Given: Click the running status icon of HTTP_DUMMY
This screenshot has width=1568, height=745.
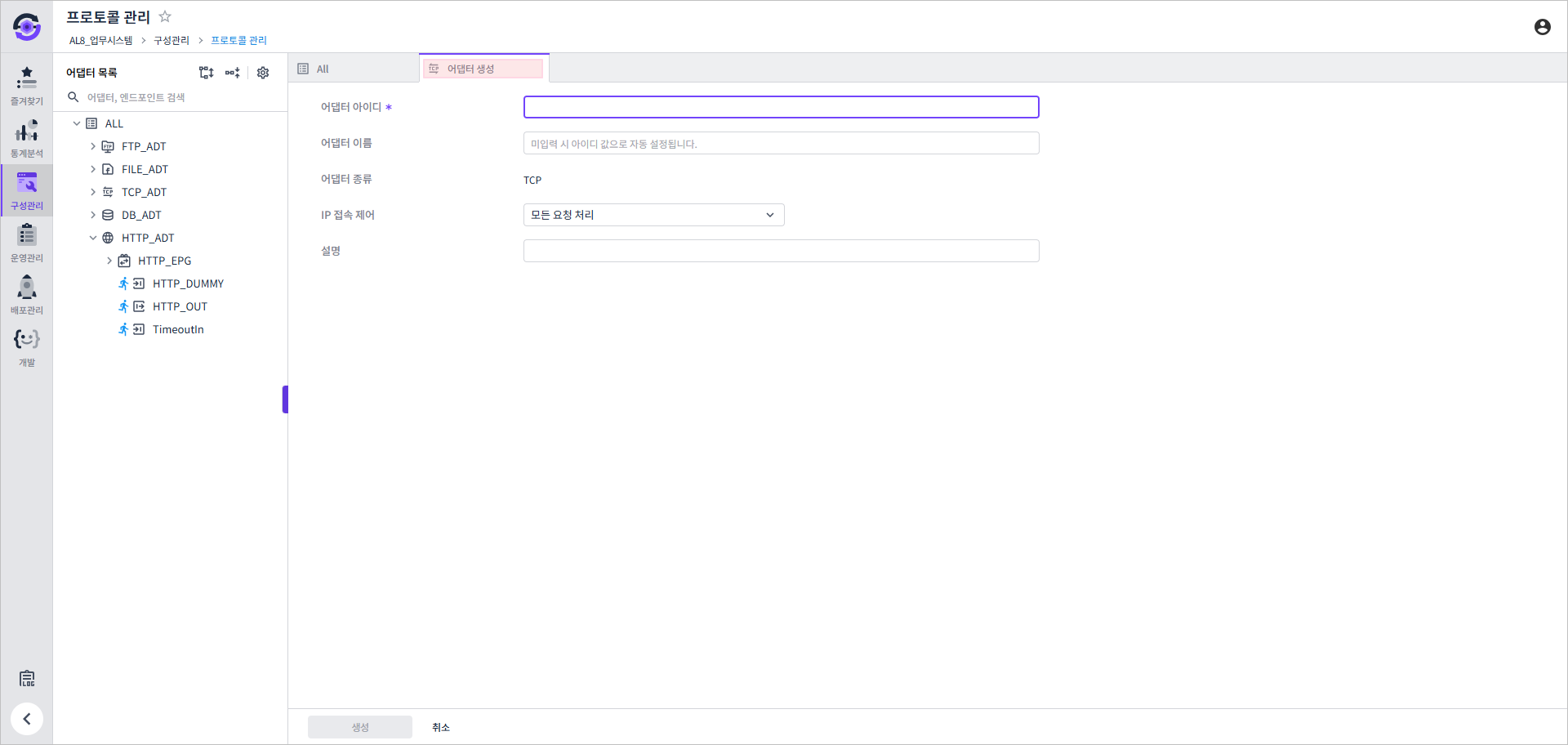Looking at the screenshot, I should [x=123, y=283].
